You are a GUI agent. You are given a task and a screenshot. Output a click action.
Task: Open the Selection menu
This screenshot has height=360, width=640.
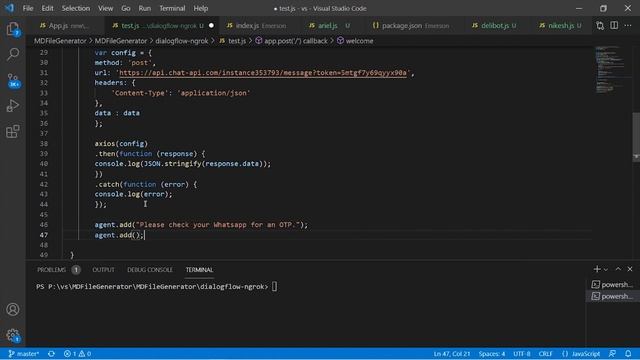click(76, 9)
